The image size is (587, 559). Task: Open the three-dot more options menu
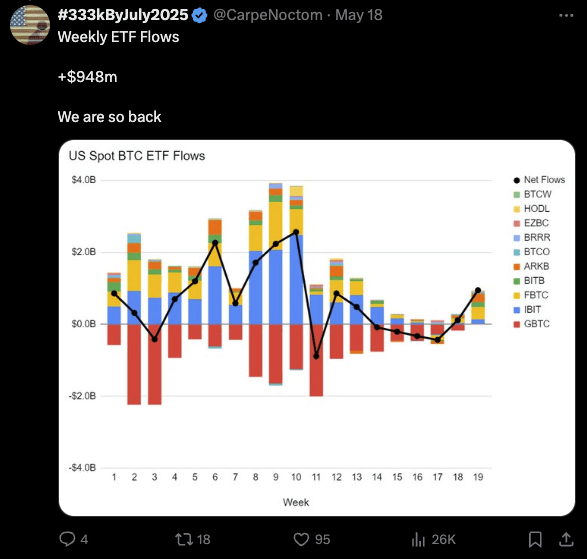click(566, 15)
